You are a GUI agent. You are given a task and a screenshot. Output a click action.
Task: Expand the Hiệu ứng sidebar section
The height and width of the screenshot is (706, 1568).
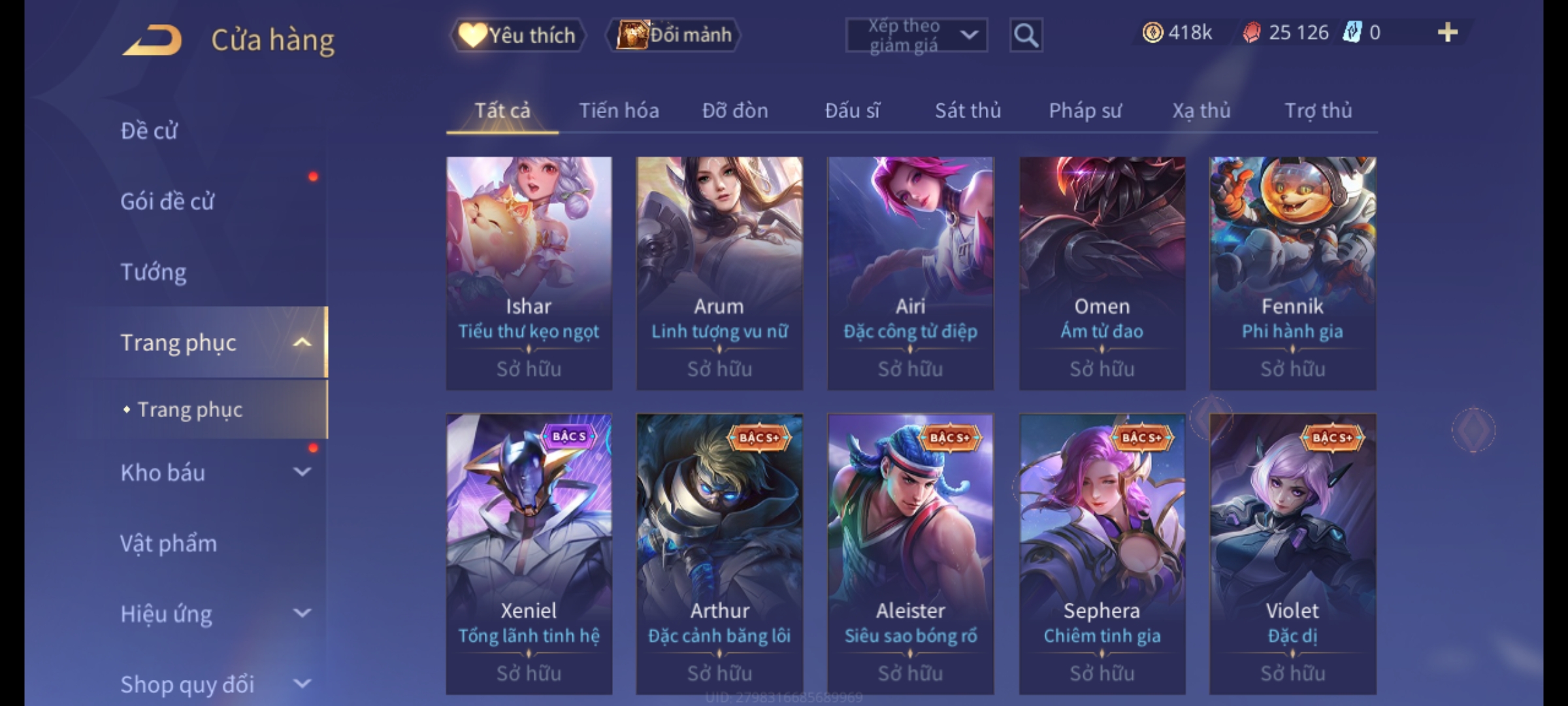click(x=302, y=613)
